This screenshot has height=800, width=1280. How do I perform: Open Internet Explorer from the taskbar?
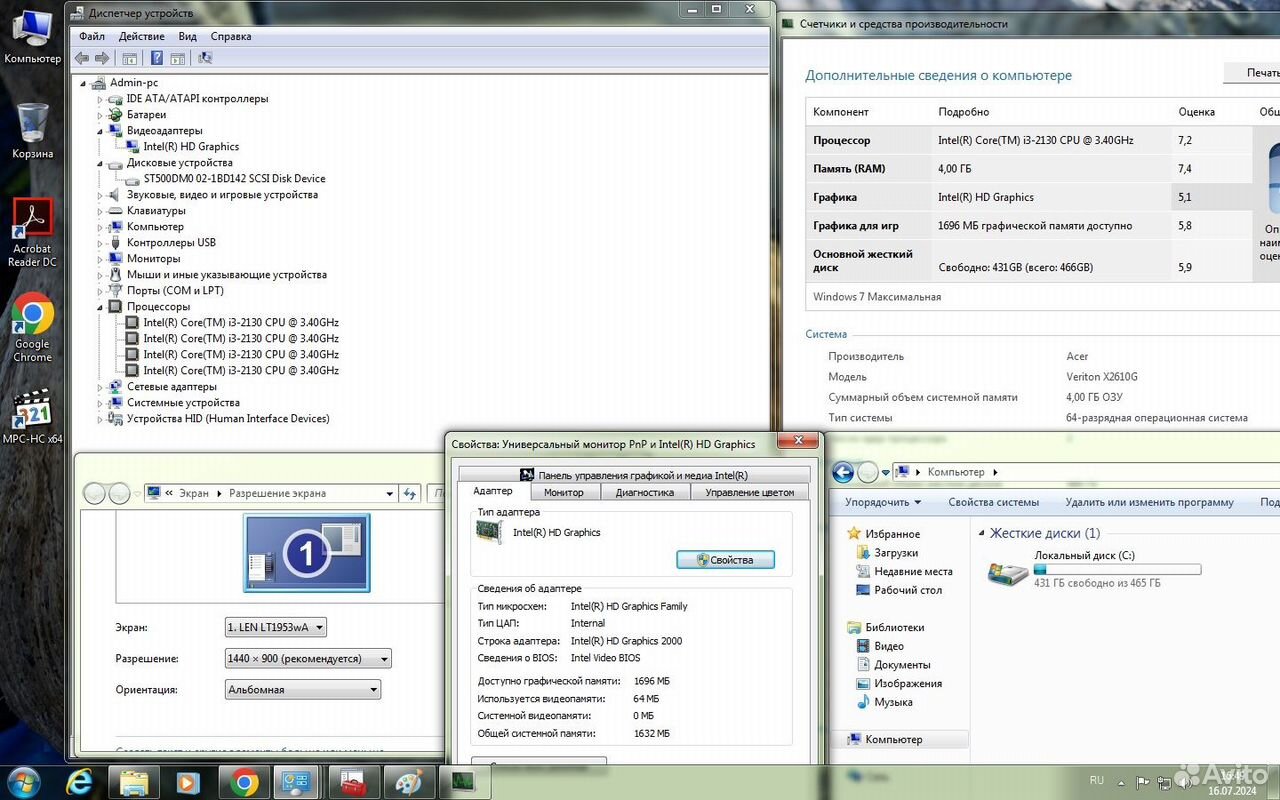tap(80, 782)
